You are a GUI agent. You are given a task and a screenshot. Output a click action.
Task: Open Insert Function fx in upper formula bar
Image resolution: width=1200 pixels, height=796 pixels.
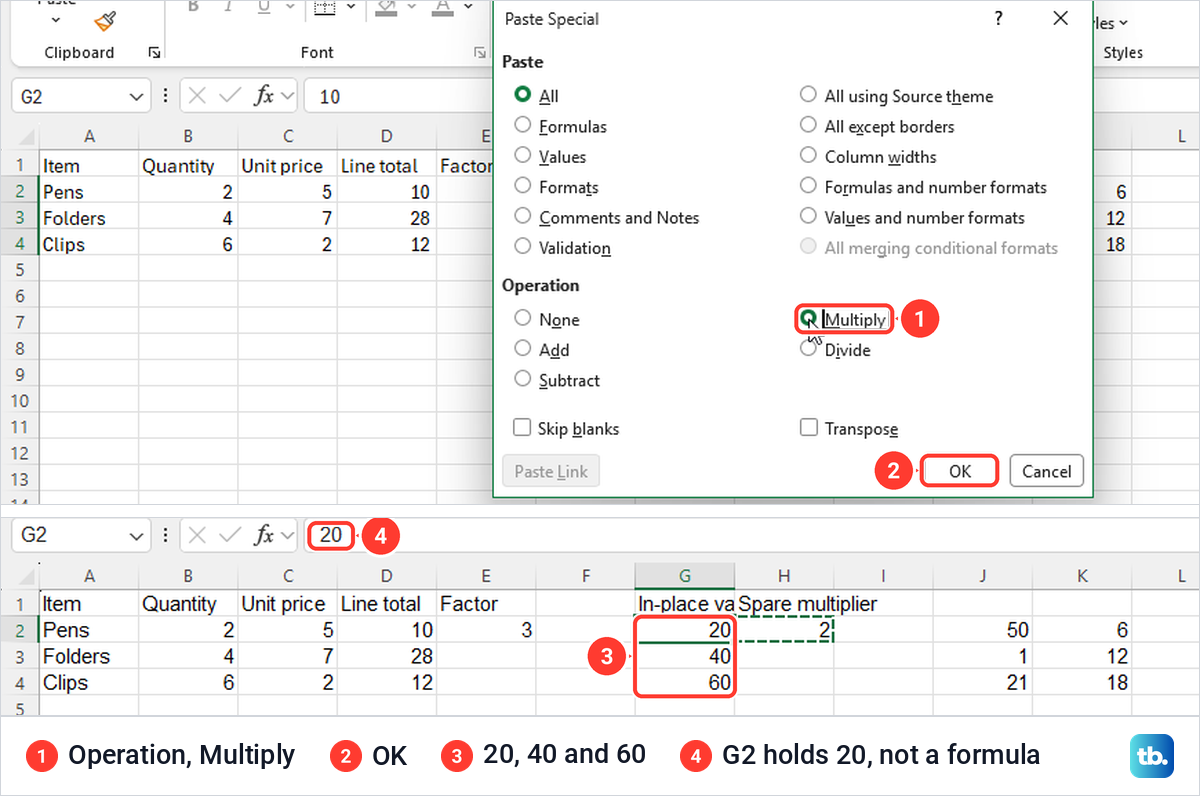coord(264,96)
